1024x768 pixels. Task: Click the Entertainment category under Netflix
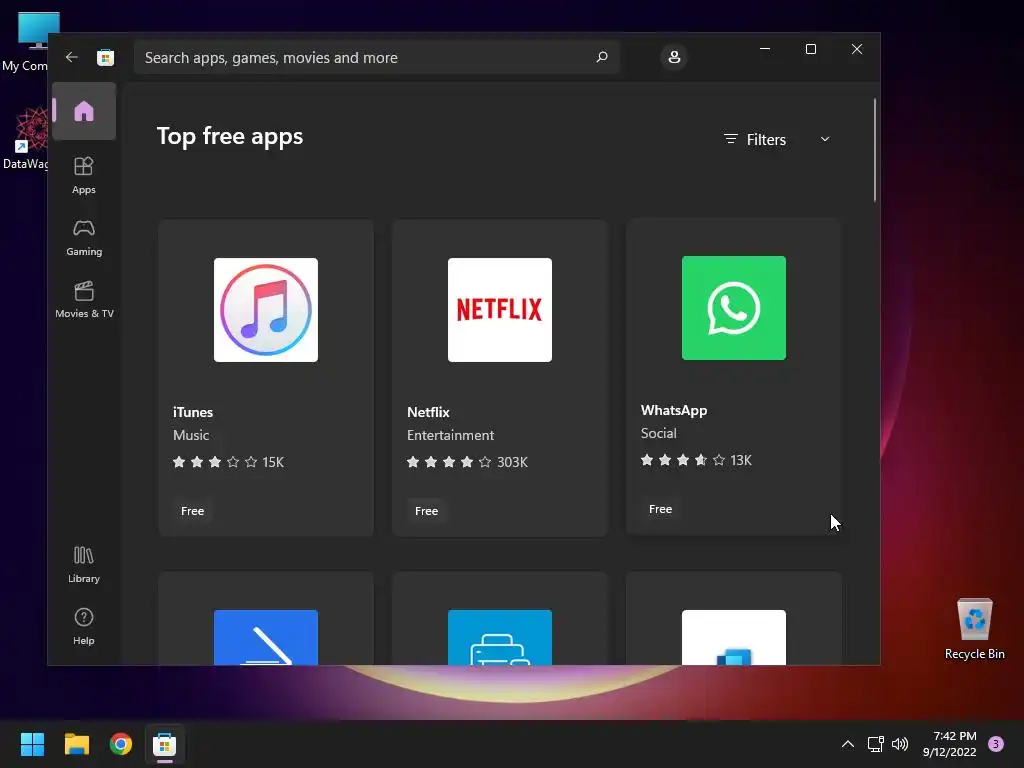click(x=450, y=435)
